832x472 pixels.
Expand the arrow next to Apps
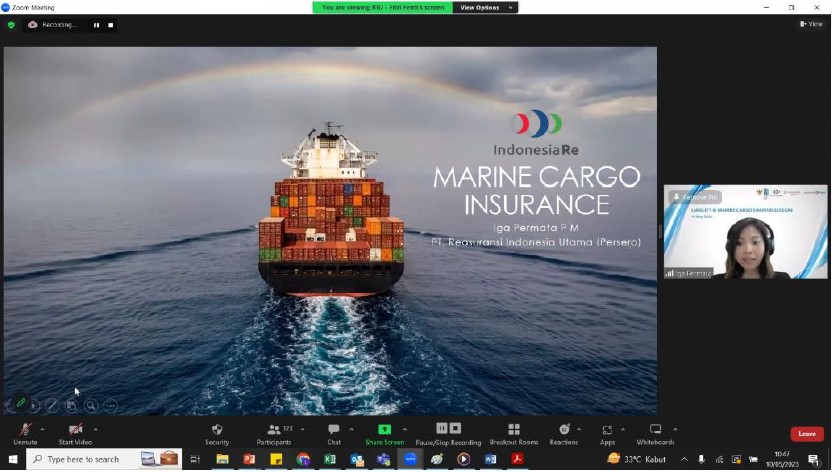(623, 429)
